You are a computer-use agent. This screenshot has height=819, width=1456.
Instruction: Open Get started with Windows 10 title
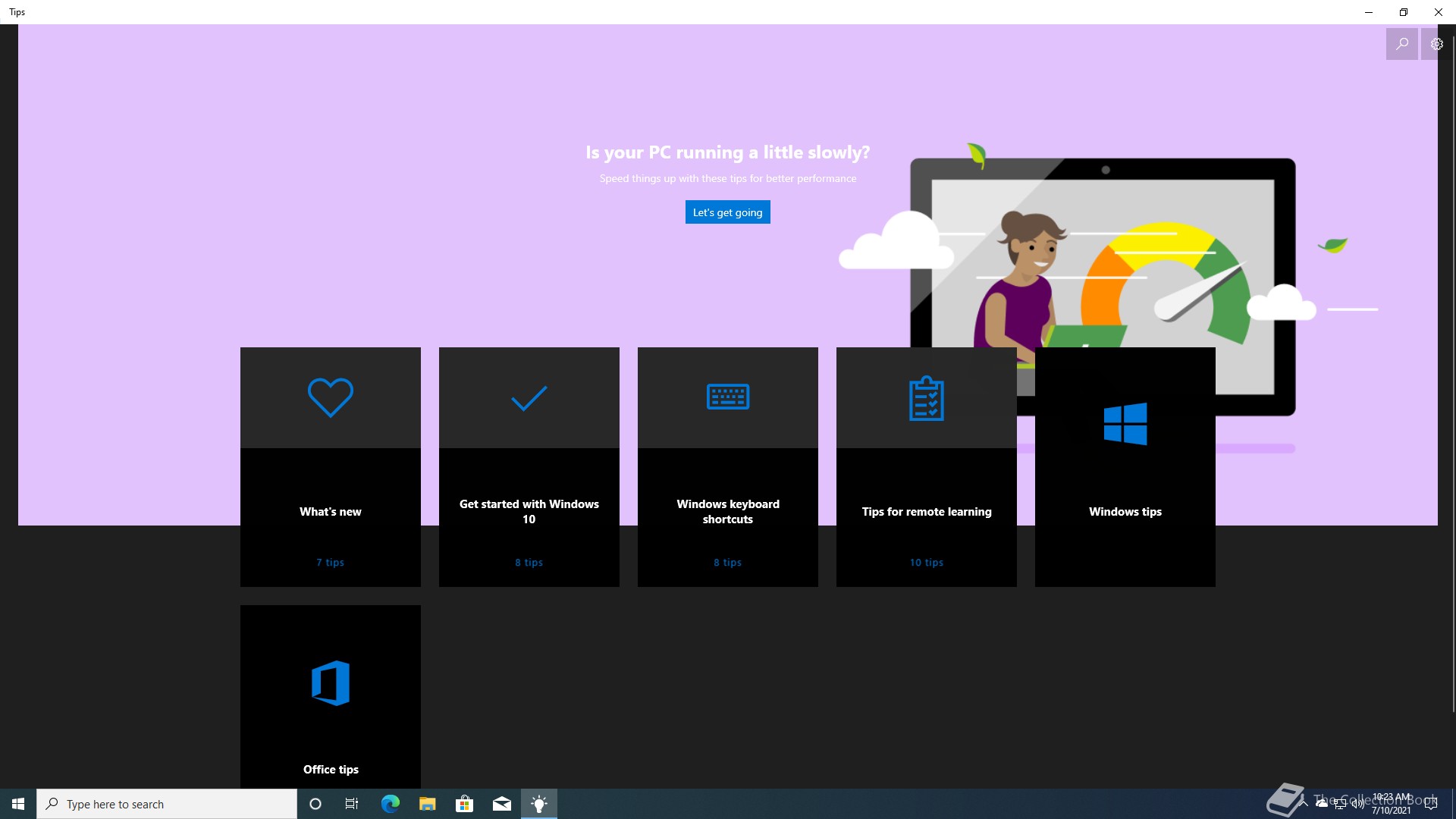(x=529, y=512)
